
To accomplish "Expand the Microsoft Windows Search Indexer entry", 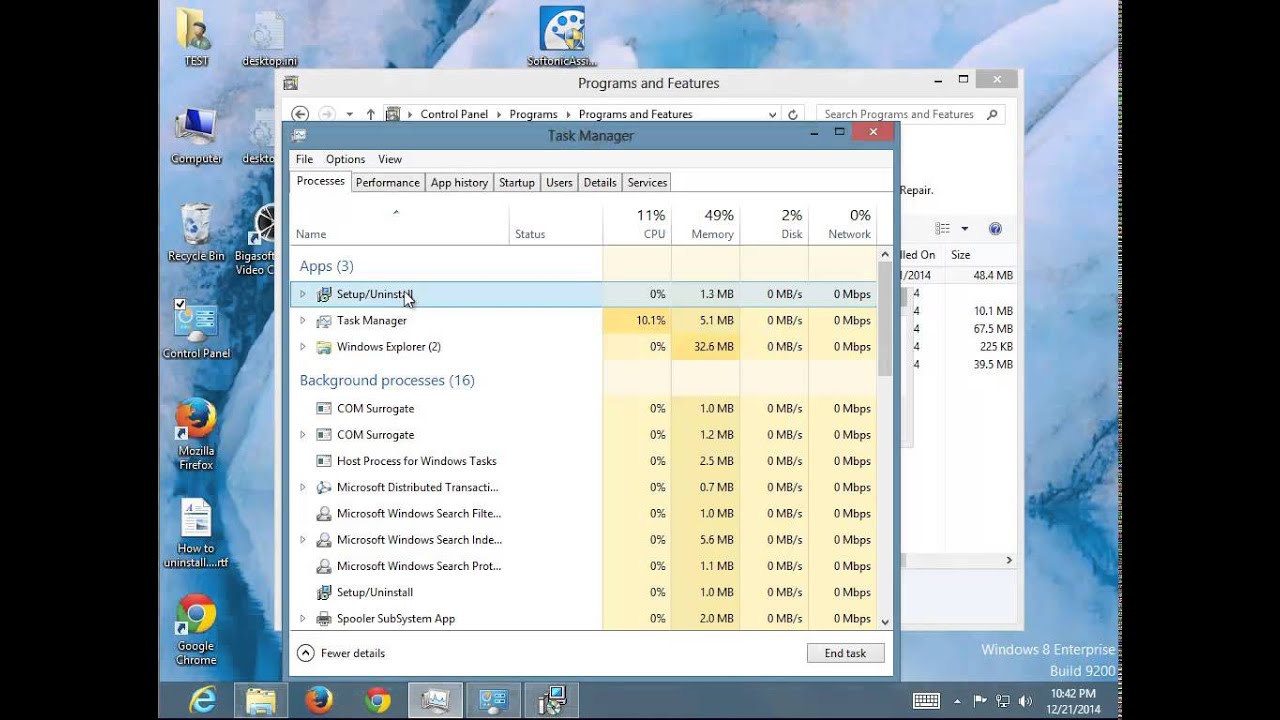I will pyautogui.click(x=303, y=540).
